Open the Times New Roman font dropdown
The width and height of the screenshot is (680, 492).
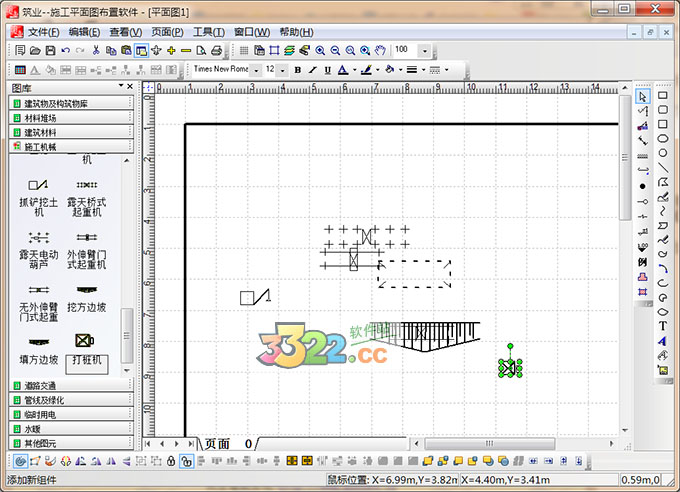pos(255,70)
